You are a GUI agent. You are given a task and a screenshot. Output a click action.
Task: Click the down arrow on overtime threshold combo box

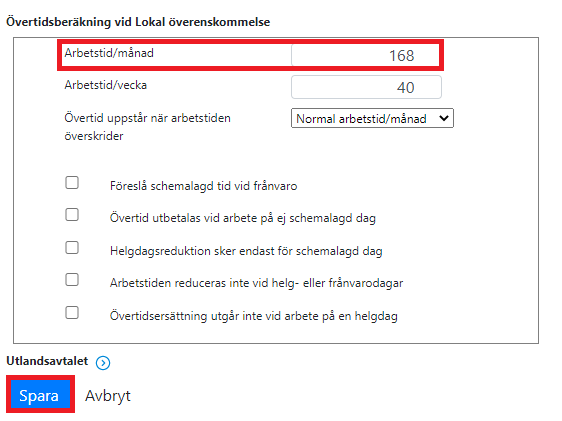pyautogui.click(x=444, y=118)
